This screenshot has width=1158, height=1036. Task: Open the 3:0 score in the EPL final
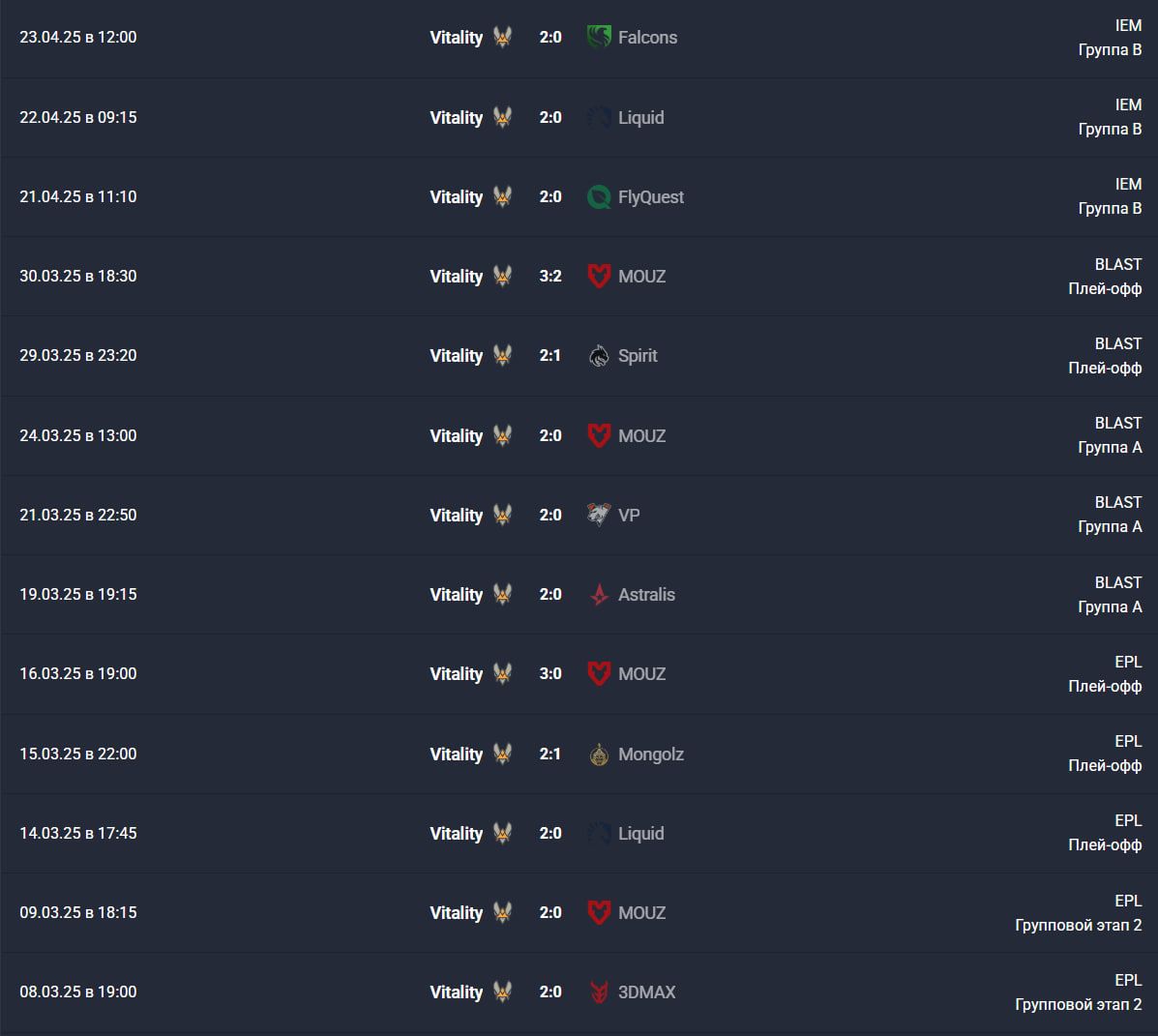click(550, 673)
